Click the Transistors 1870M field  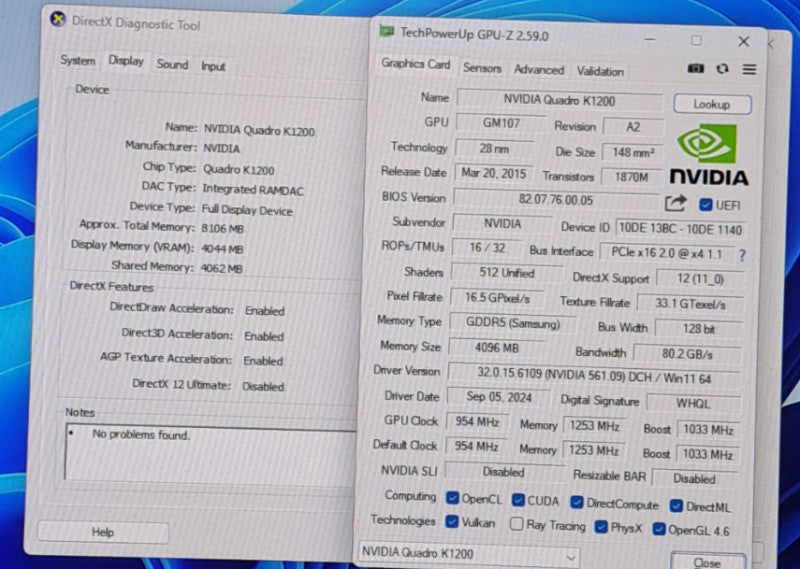(x=632, y=177)
